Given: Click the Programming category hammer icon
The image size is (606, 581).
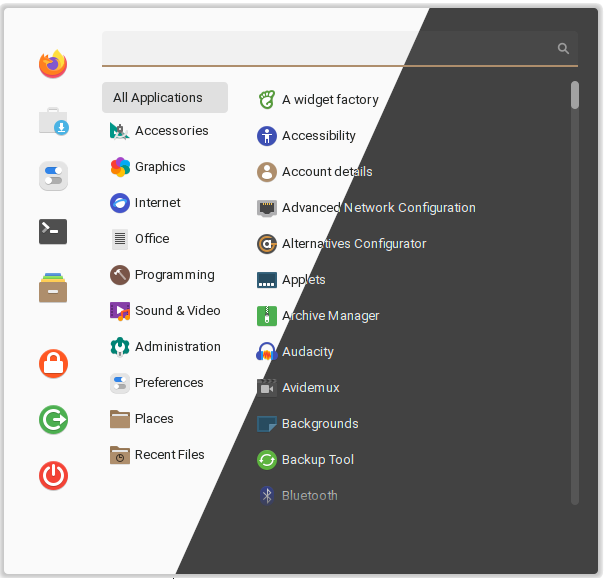Looking at the screenshot, I should click(120, 275).
